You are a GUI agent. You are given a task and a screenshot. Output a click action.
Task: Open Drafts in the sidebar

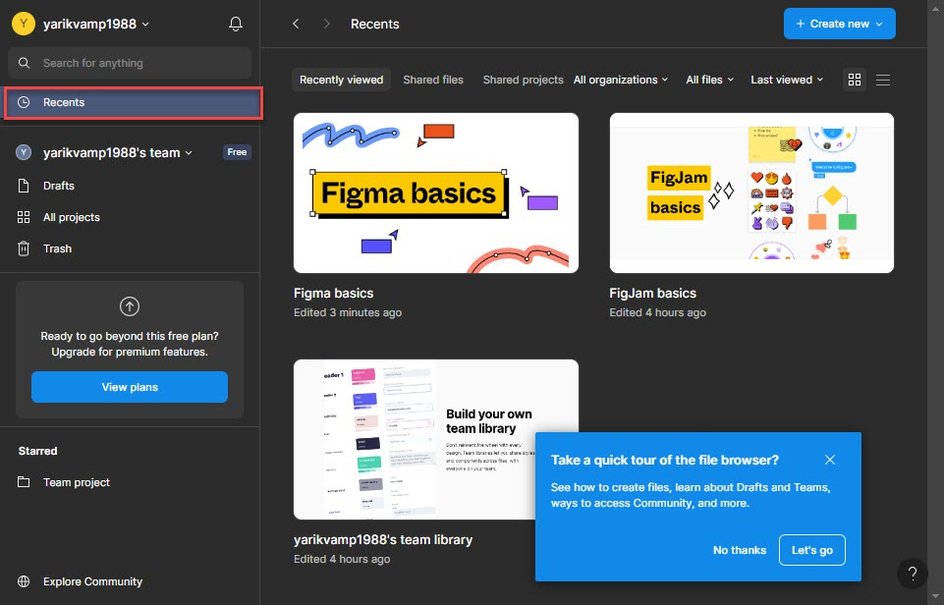coord(129,185)
